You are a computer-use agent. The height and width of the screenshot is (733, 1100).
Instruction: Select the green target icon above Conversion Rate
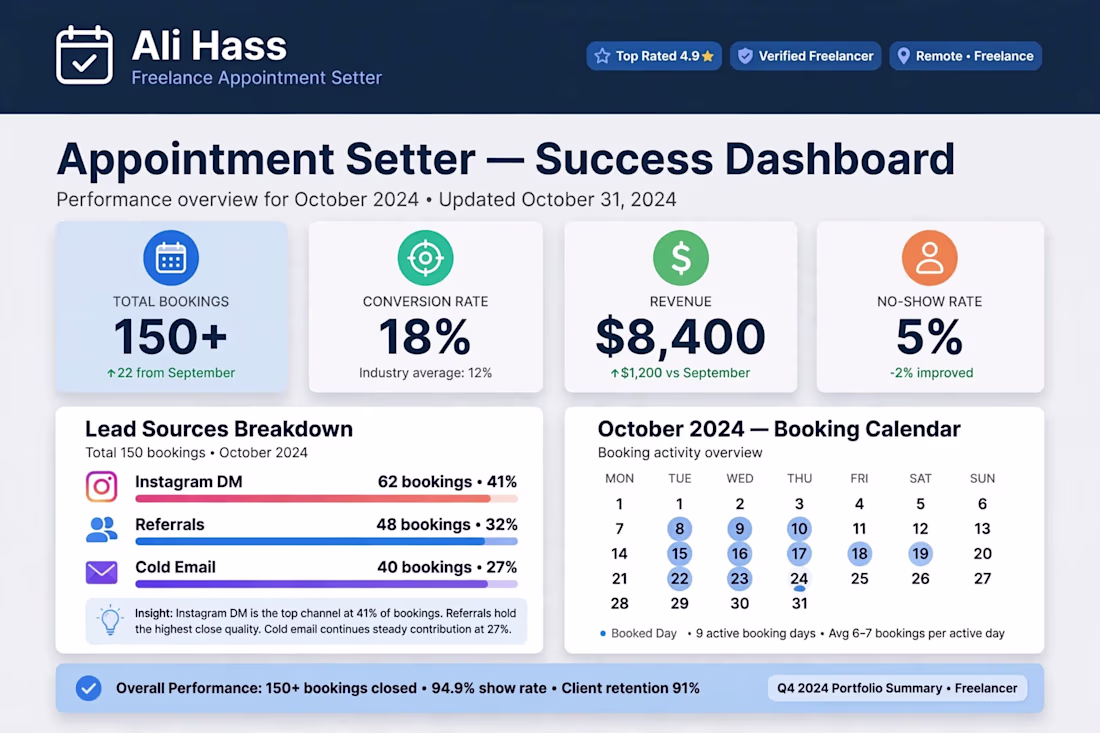(x=425, y=258)
